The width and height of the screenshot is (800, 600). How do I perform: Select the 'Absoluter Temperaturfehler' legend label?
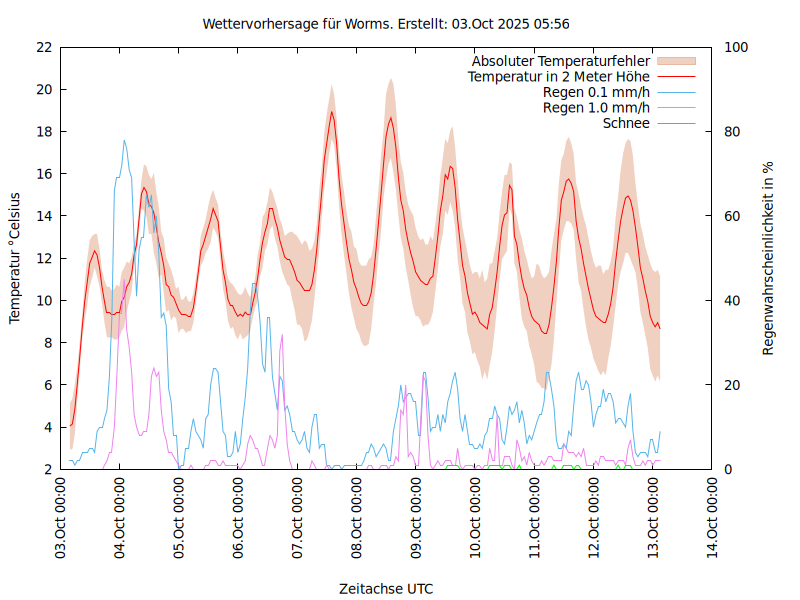561,61
